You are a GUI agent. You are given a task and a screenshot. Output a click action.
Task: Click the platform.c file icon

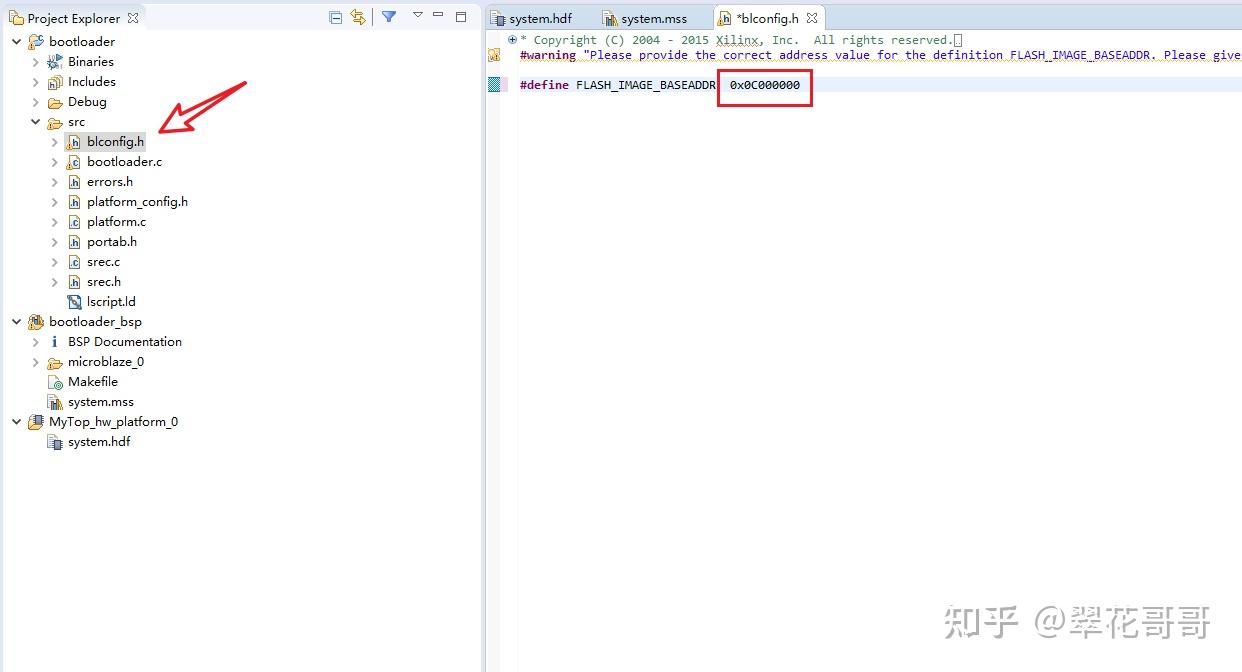(x=74, y=222)
